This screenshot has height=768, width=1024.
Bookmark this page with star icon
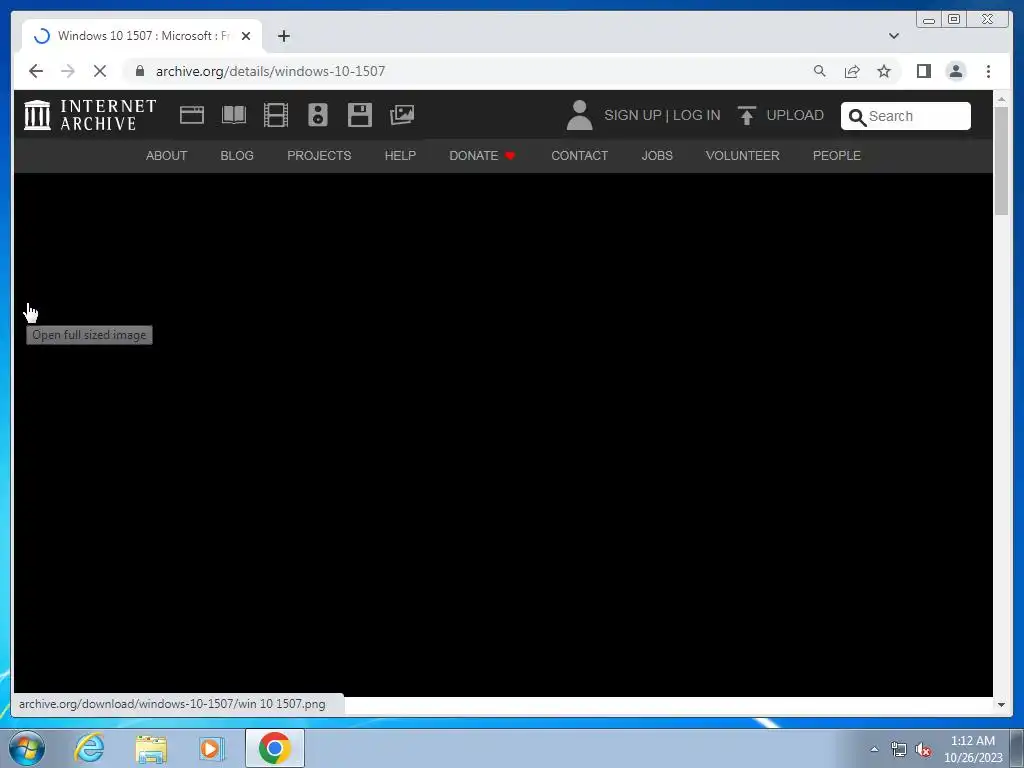pos(884,71)
